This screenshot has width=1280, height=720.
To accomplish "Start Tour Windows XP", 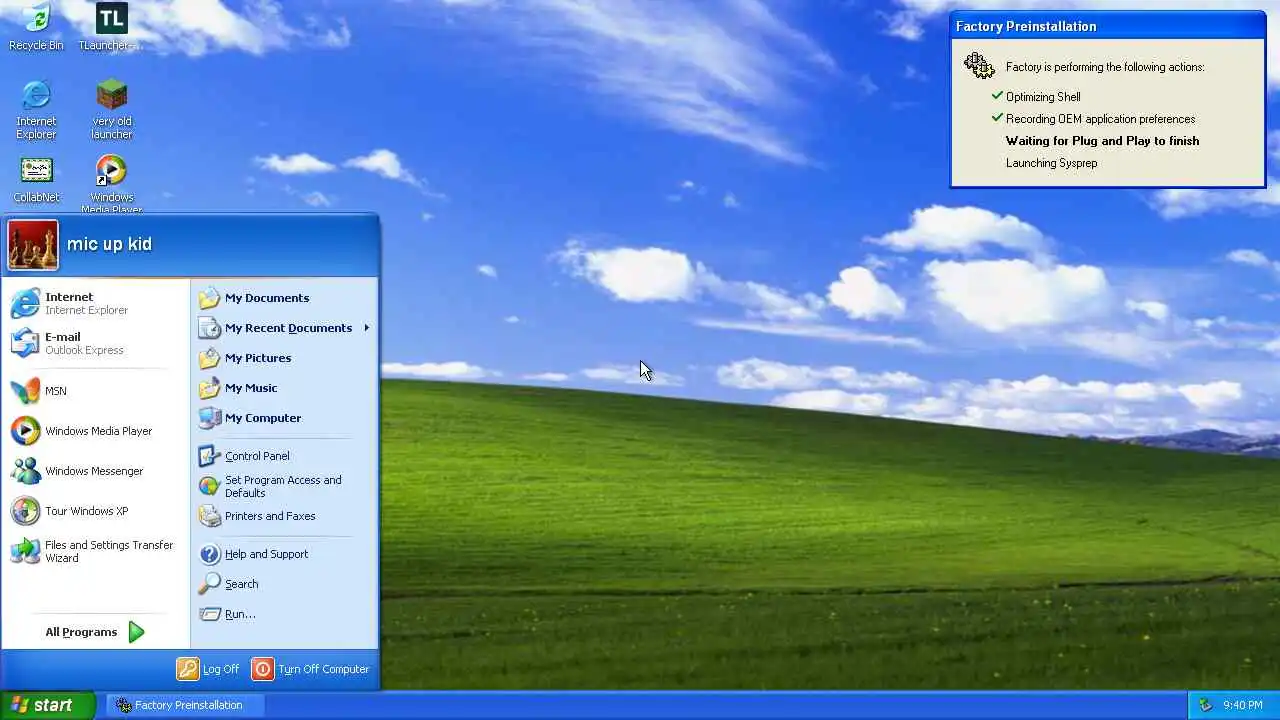I will click(x=95, y=511).
